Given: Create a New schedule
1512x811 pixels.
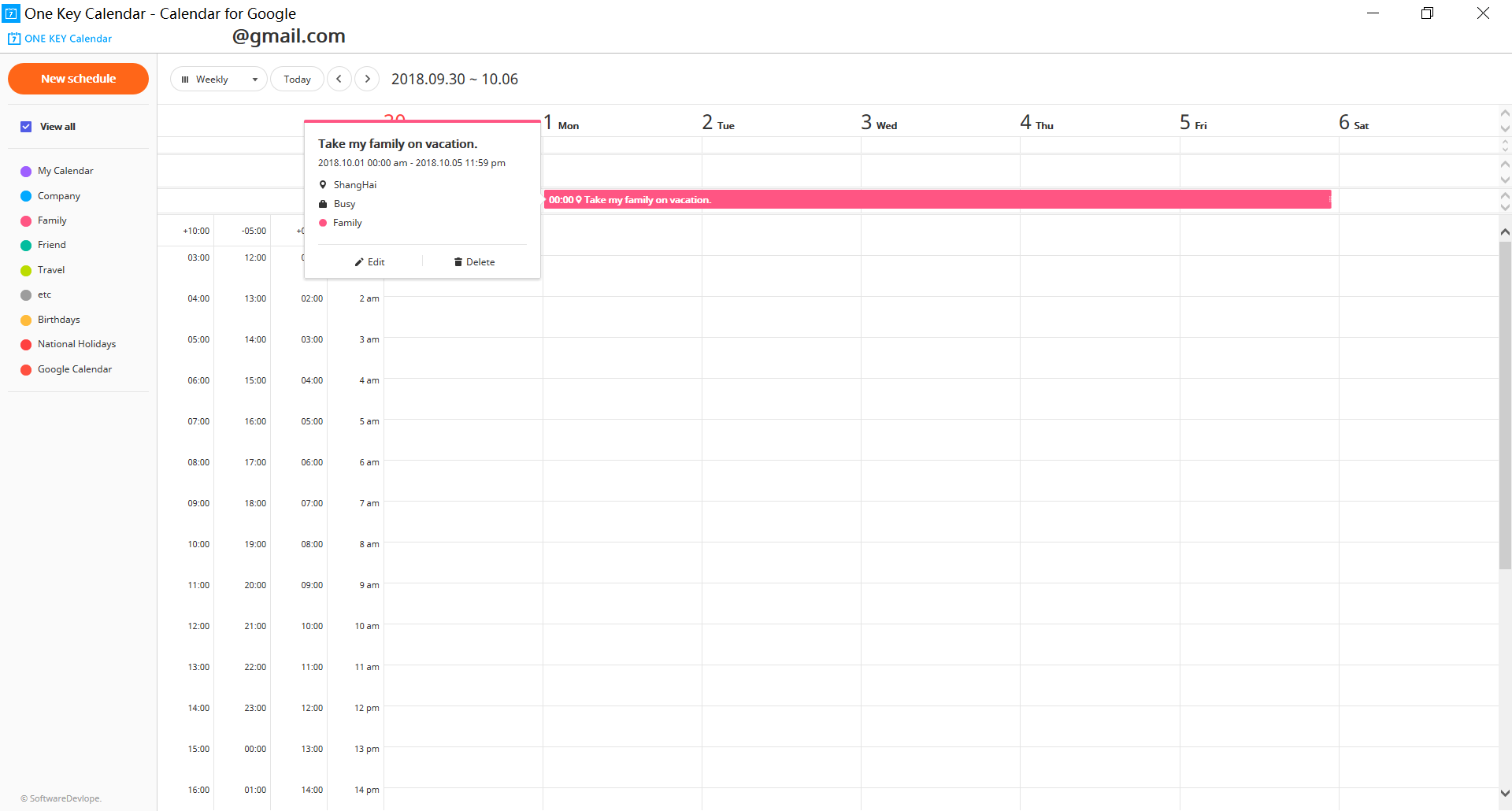Looking at the screenshot, I should 78,79.
